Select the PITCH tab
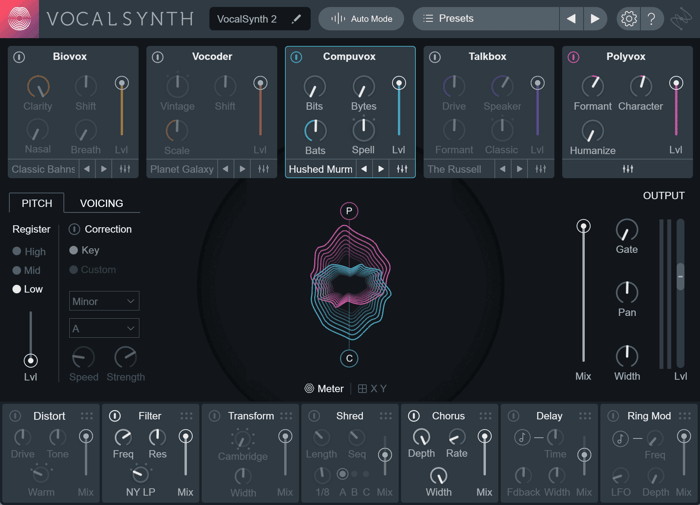The image size is (700, 505). tap(37, 203)
